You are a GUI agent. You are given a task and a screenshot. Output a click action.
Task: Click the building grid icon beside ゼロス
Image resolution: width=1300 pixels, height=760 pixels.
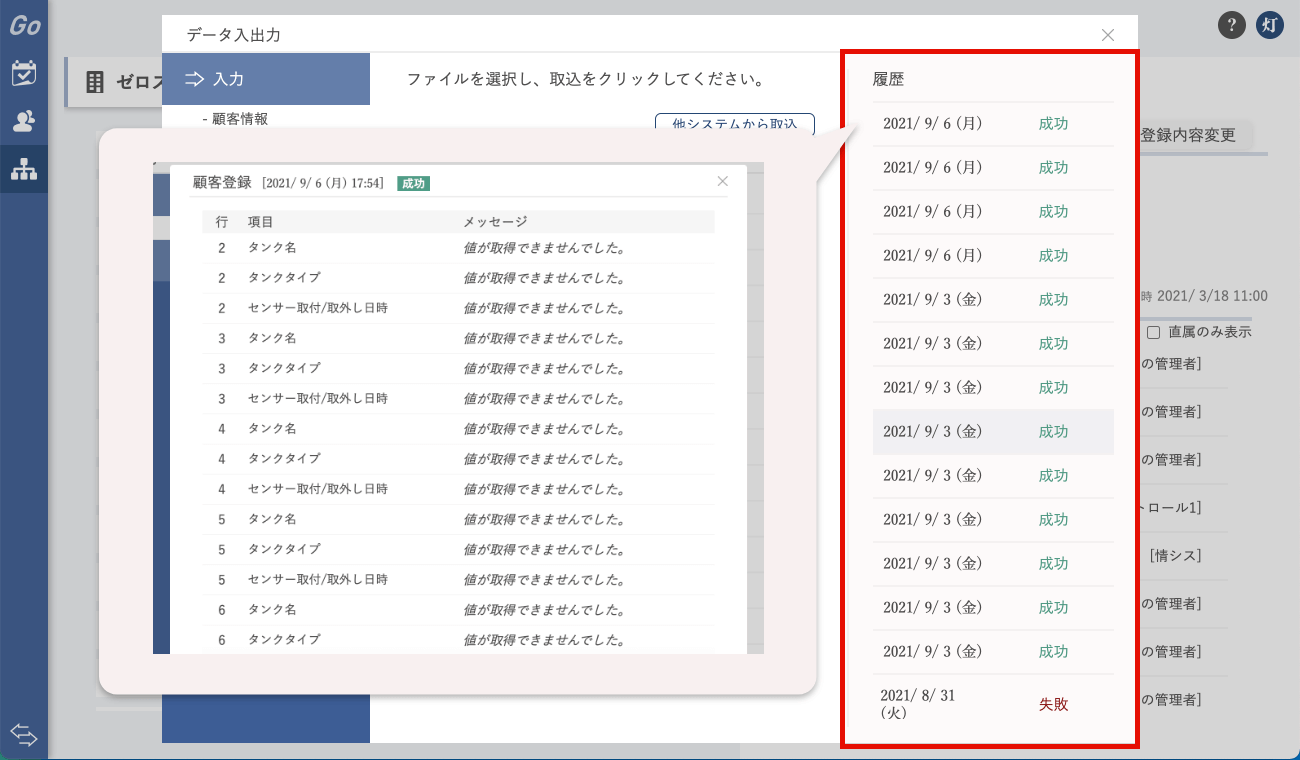[x=95, y=83]
